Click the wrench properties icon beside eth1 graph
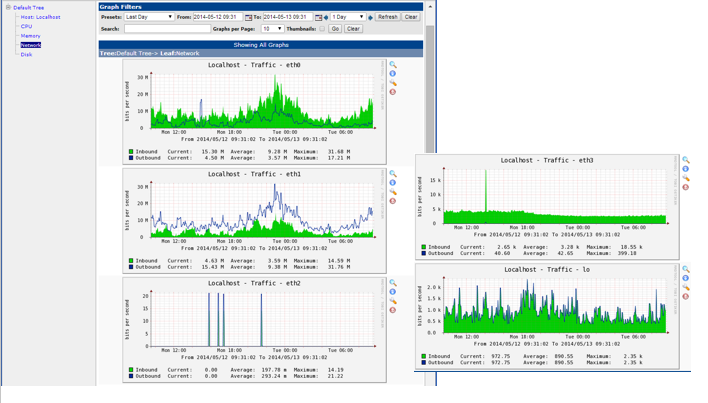The height and width of the screenshot is (403, 708). pos(393,192)
